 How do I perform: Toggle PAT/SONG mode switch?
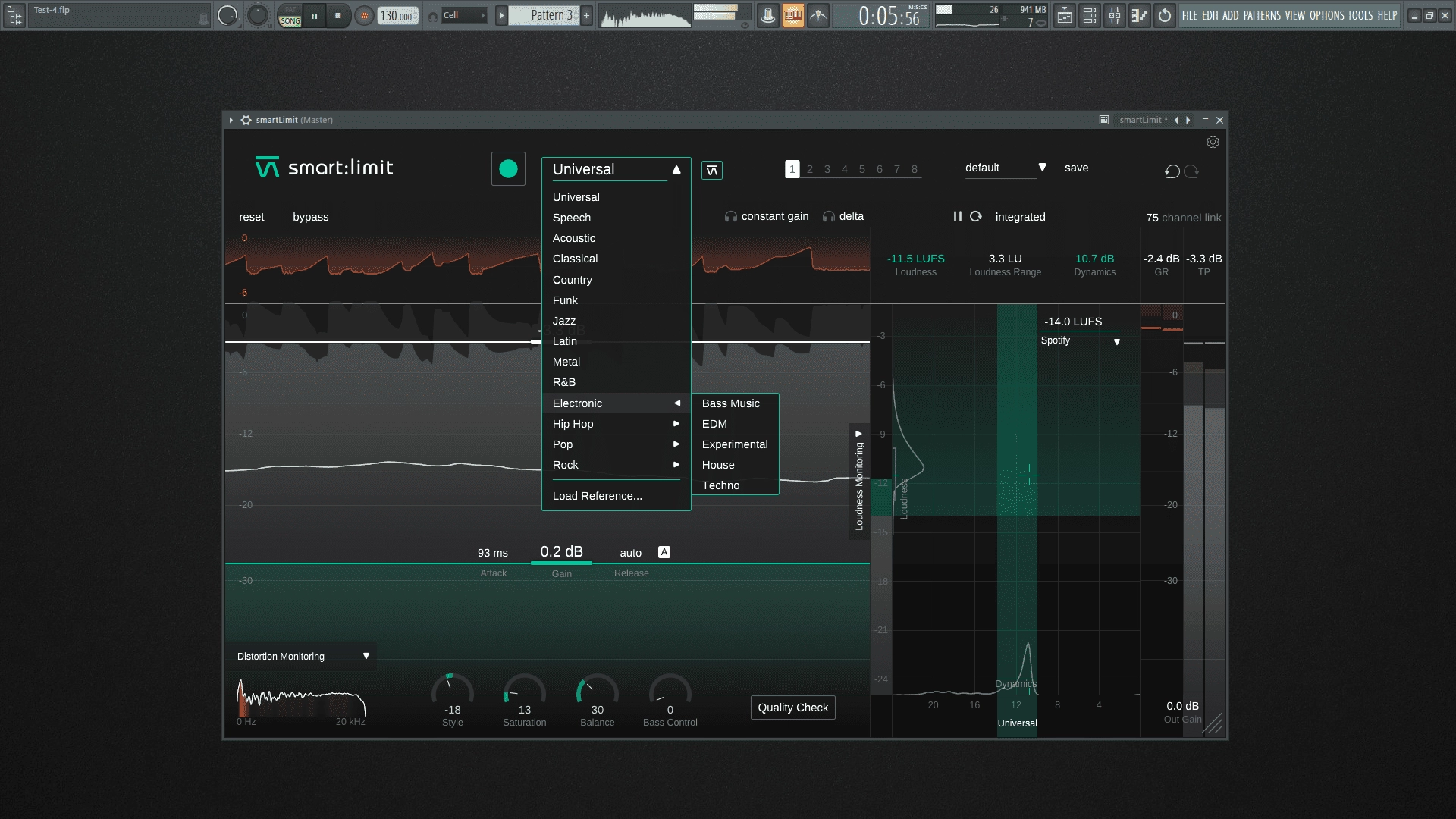pos(290,15)
